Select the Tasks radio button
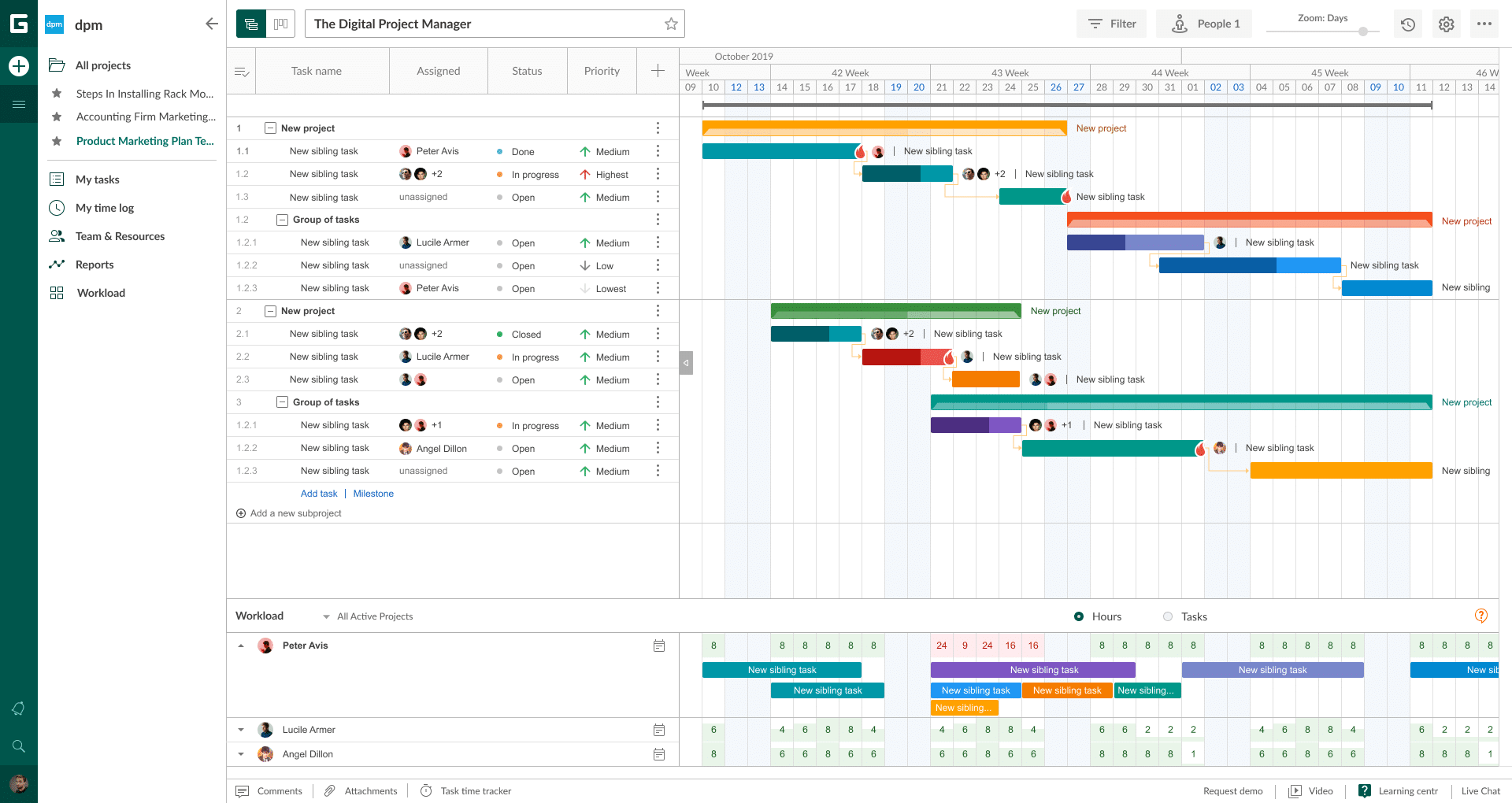 coord(1169,616)
